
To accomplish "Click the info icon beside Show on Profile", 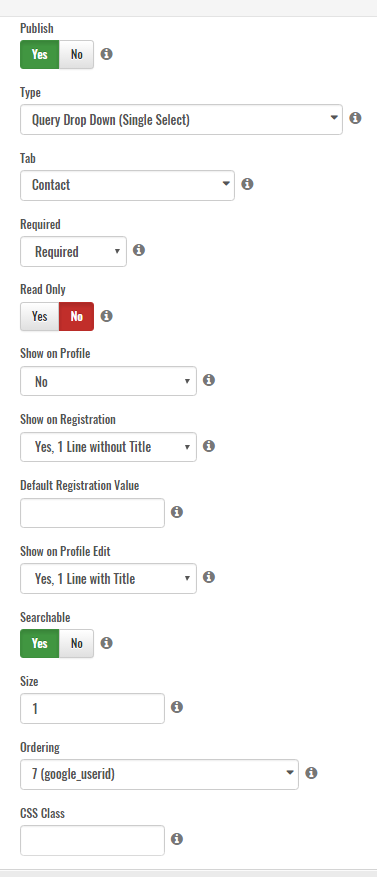I will point(209,380).
